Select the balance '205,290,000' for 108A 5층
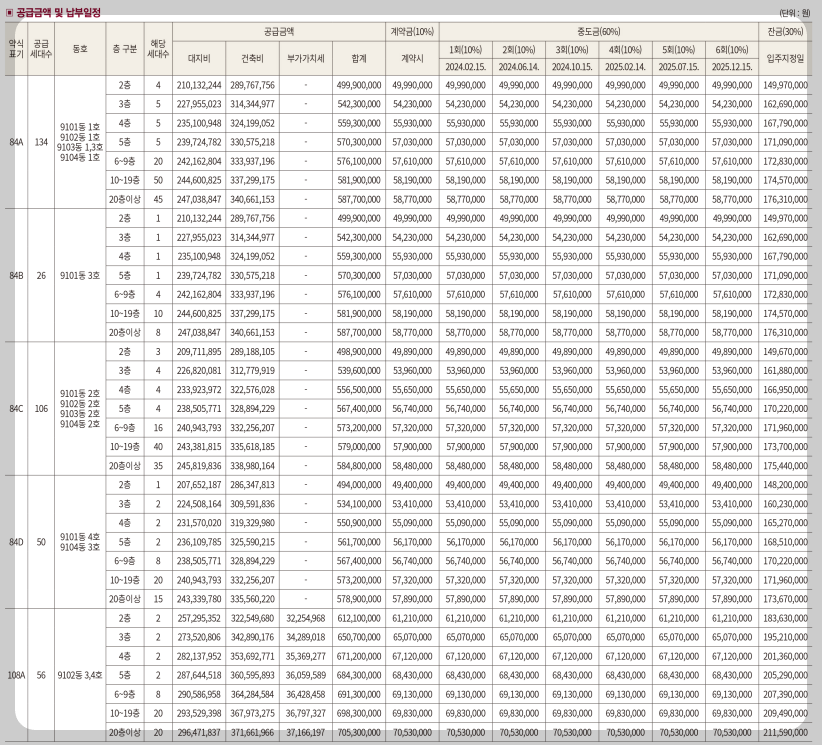Viewport: 822px width, 745px height. coord(785,675)
